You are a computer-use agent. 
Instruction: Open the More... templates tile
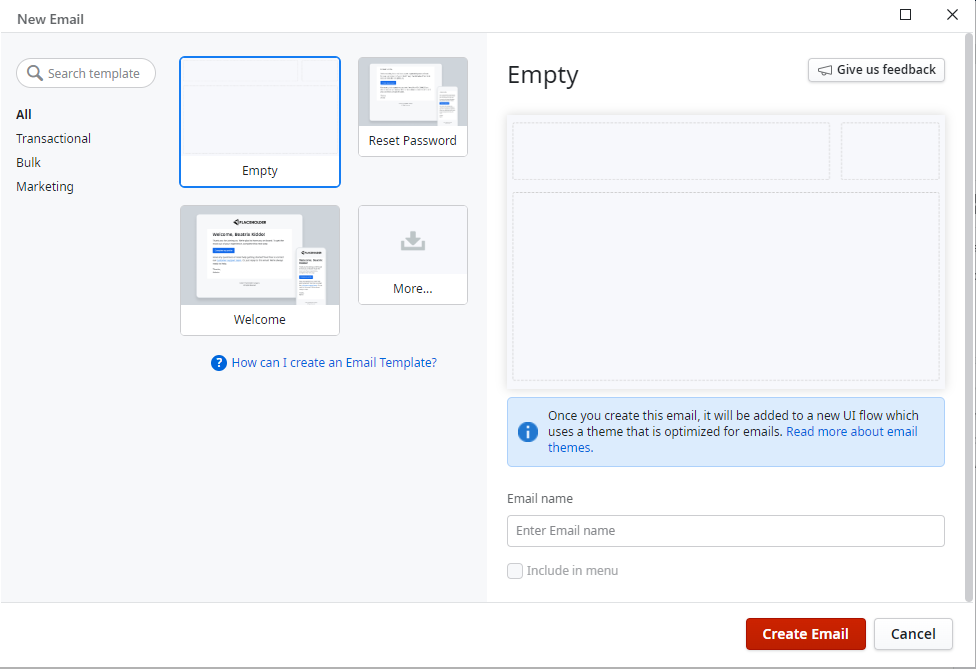point(413,255)
